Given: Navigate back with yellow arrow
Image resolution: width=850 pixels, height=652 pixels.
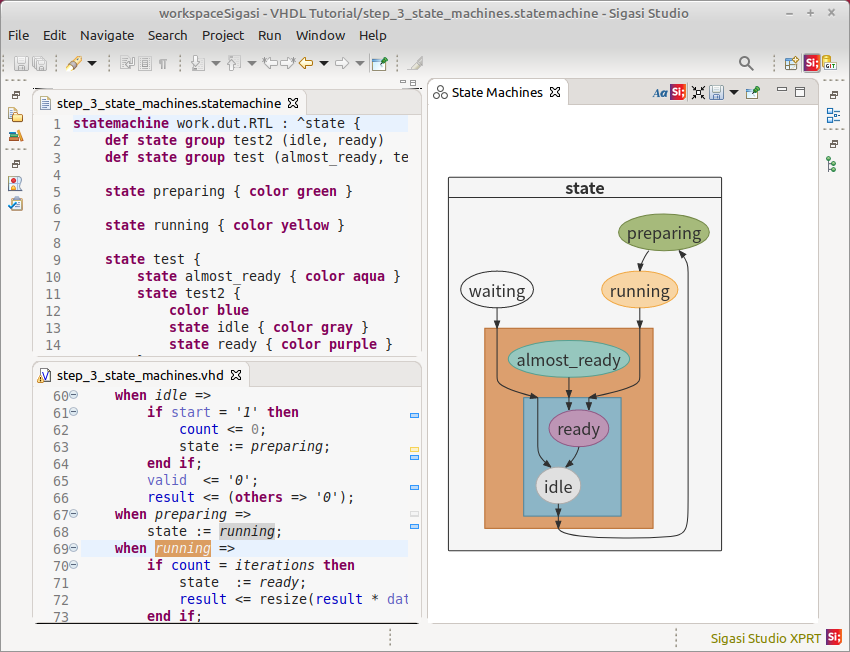Looking at the screenshot, I should 306,63.
